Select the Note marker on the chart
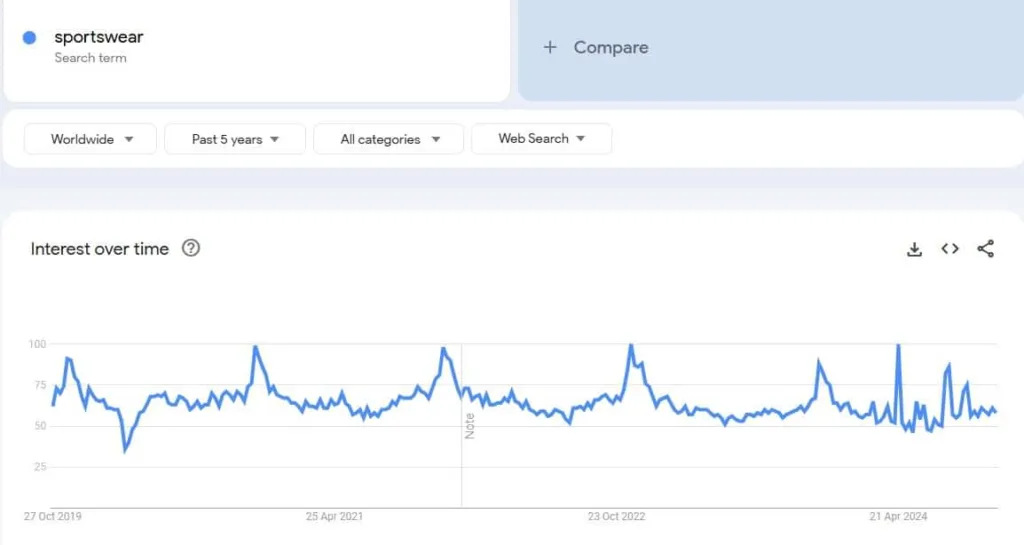 [x=469, y=424]
